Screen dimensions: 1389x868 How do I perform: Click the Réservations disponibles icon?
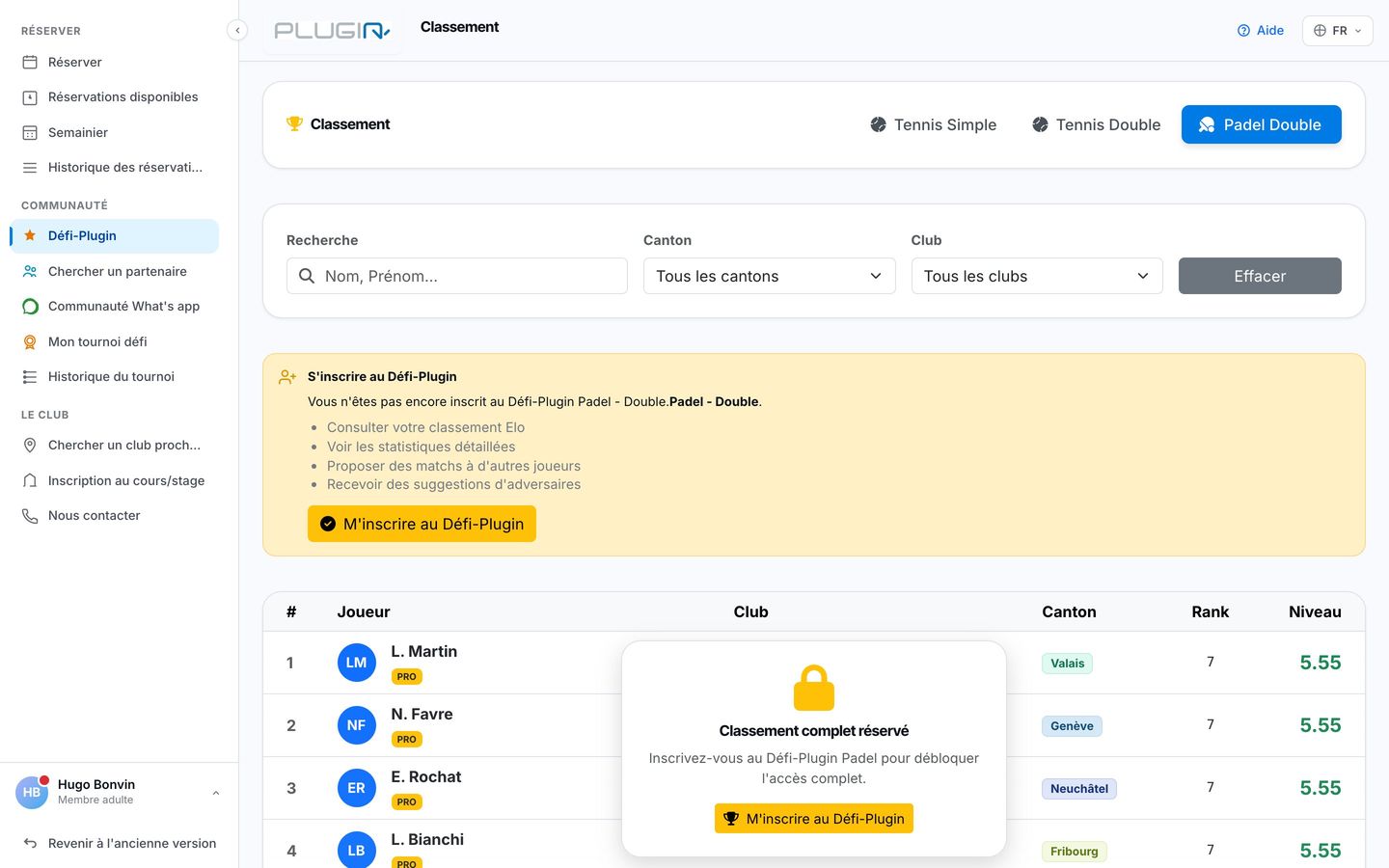coord(30,97)
